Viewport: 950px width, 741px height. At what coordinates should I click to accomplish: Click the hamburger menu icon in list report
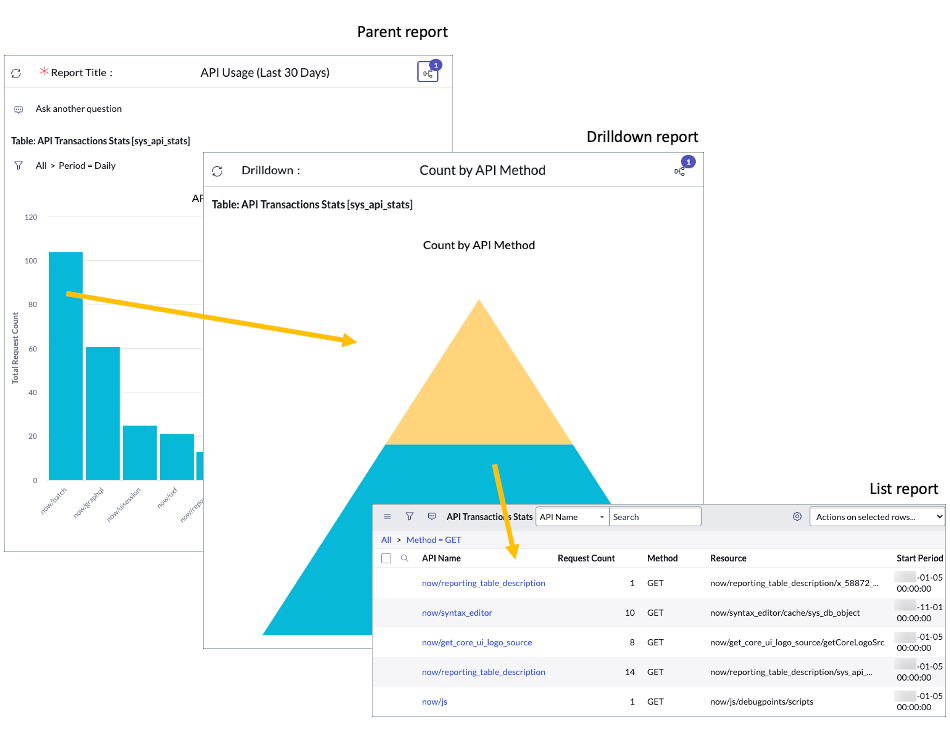(387, 516)
